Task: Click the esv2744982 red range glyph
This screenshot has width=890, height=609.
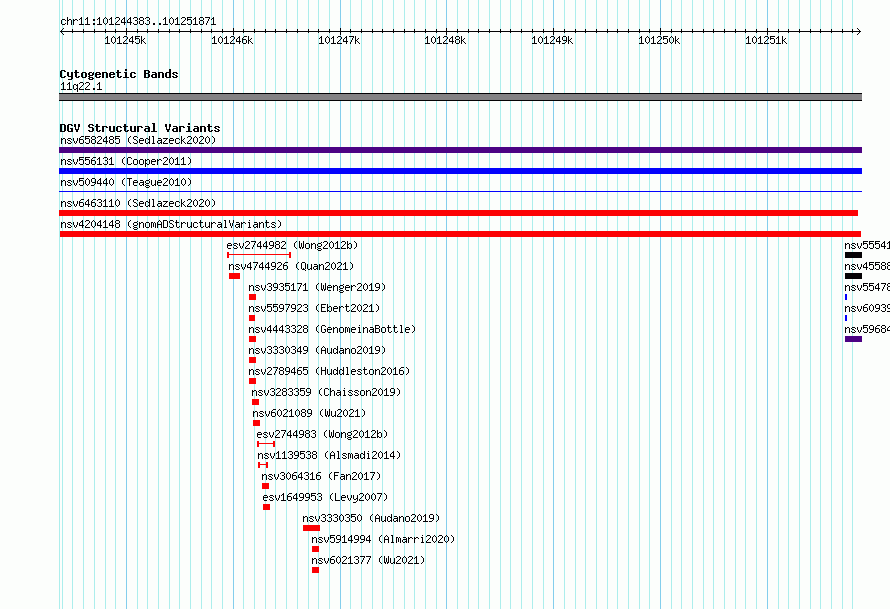Action: tap(259, 255)
